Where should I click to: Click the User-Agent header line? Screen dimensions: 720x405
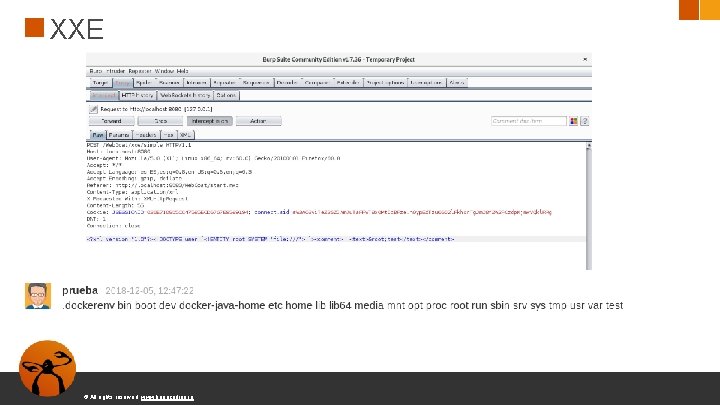tap(214, 158)
